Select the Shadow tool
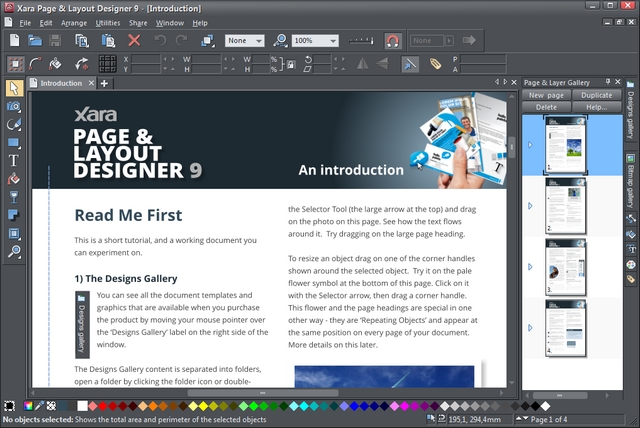 tap(13, 215)
